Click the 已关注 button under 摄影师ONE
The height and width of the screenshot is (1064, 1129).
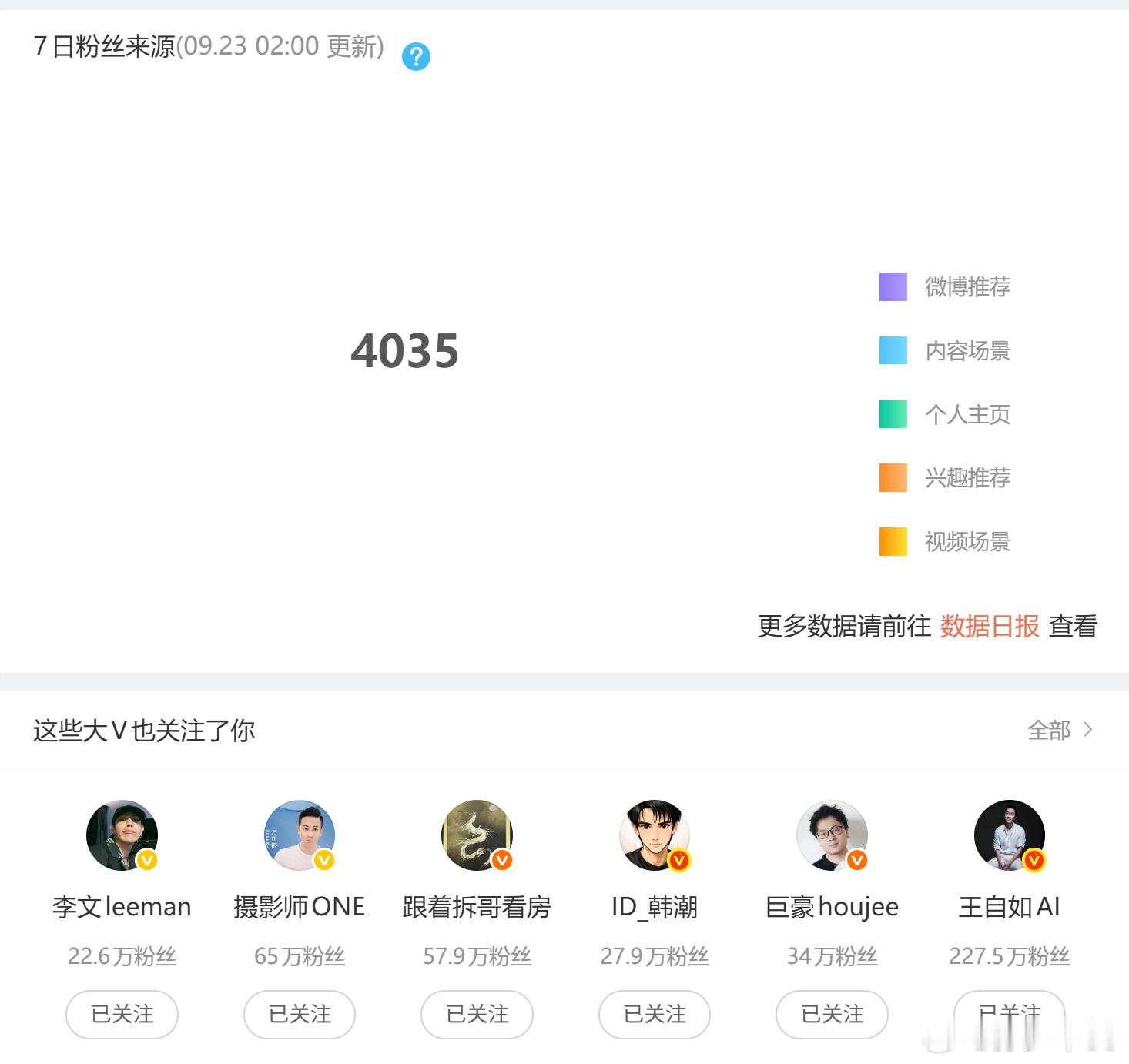pos(300,1014)
